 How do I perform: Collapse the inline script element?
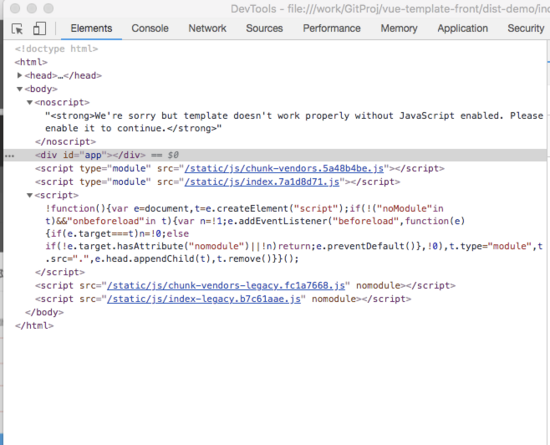coord(30,195)
